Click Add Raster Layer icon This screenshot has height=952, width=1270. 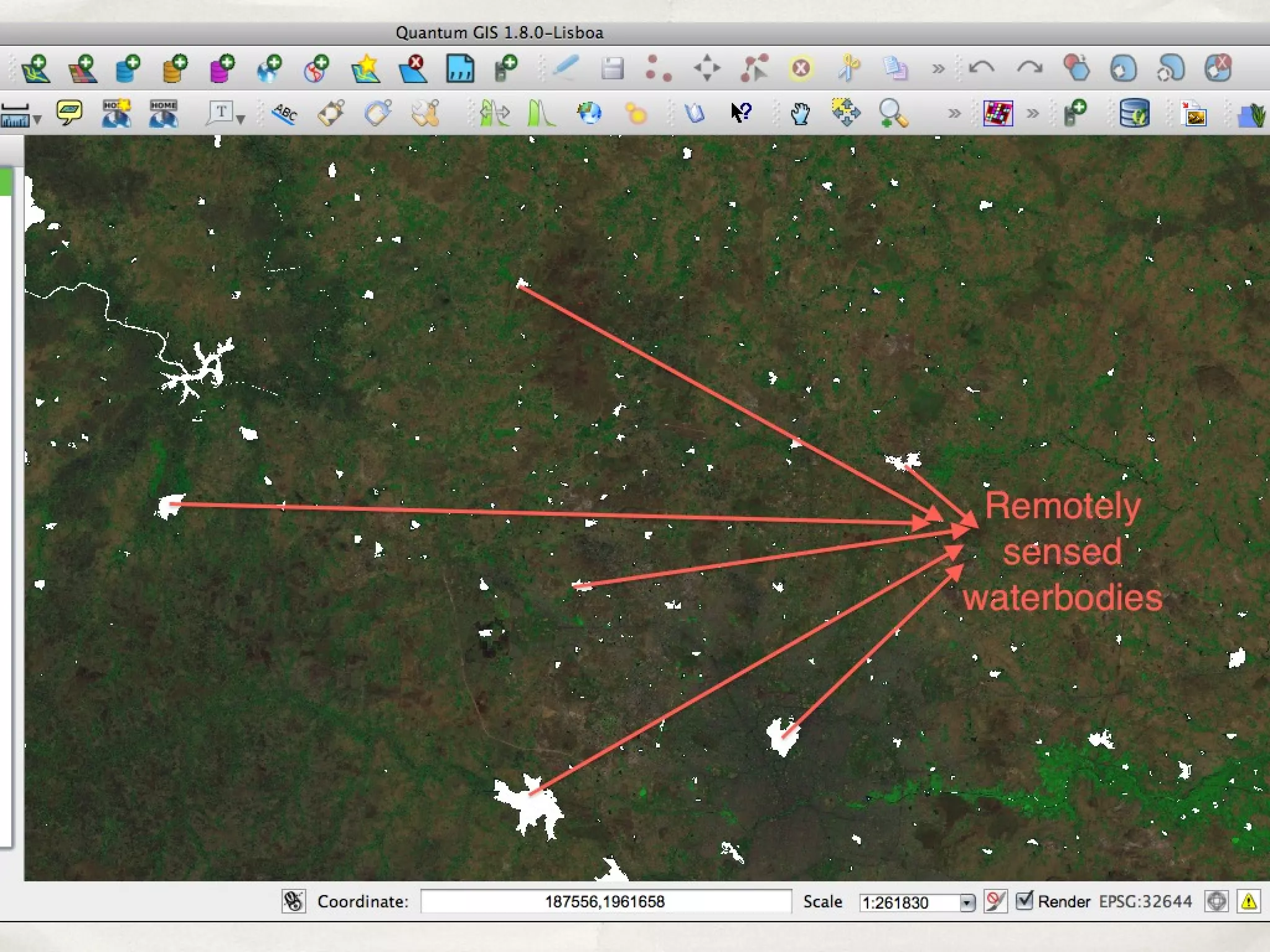coord(82,68)
